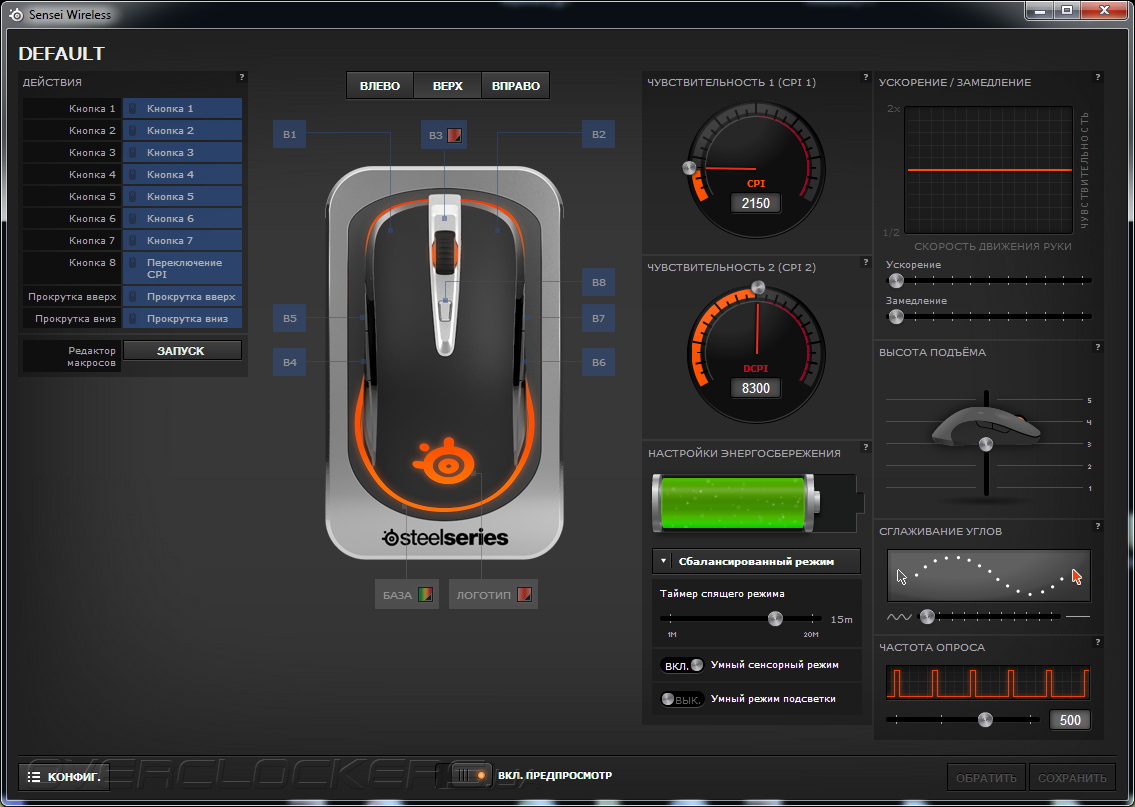The height and width of the screenshot is (807, 1135).
Task: Switch to the ВПРАВО view tab
Action: [x=516, y=85]
